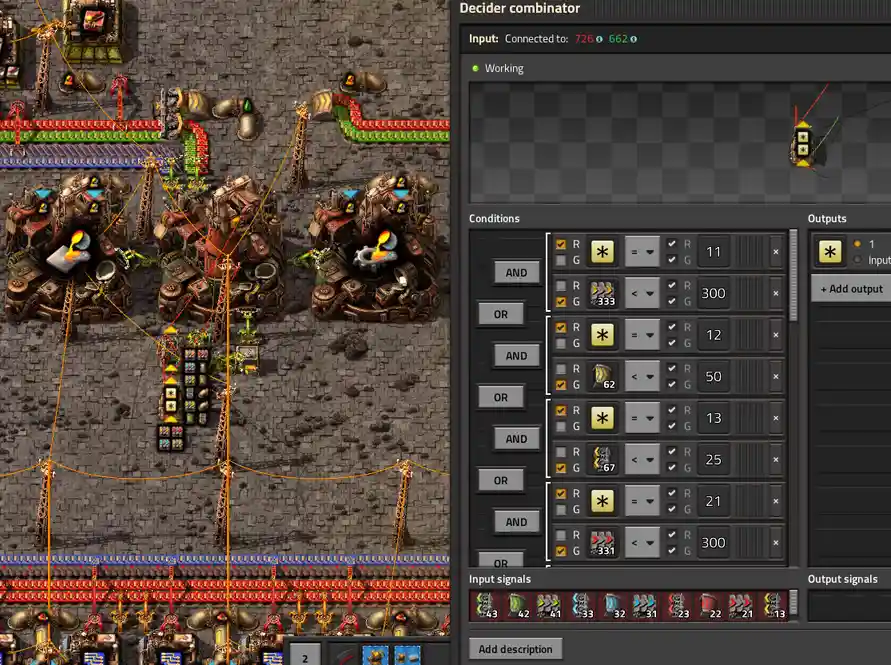This screenshot has width=891, height=665.
Task: Uncheck red wire R for '= 12' signal
Action: (561, 327)
